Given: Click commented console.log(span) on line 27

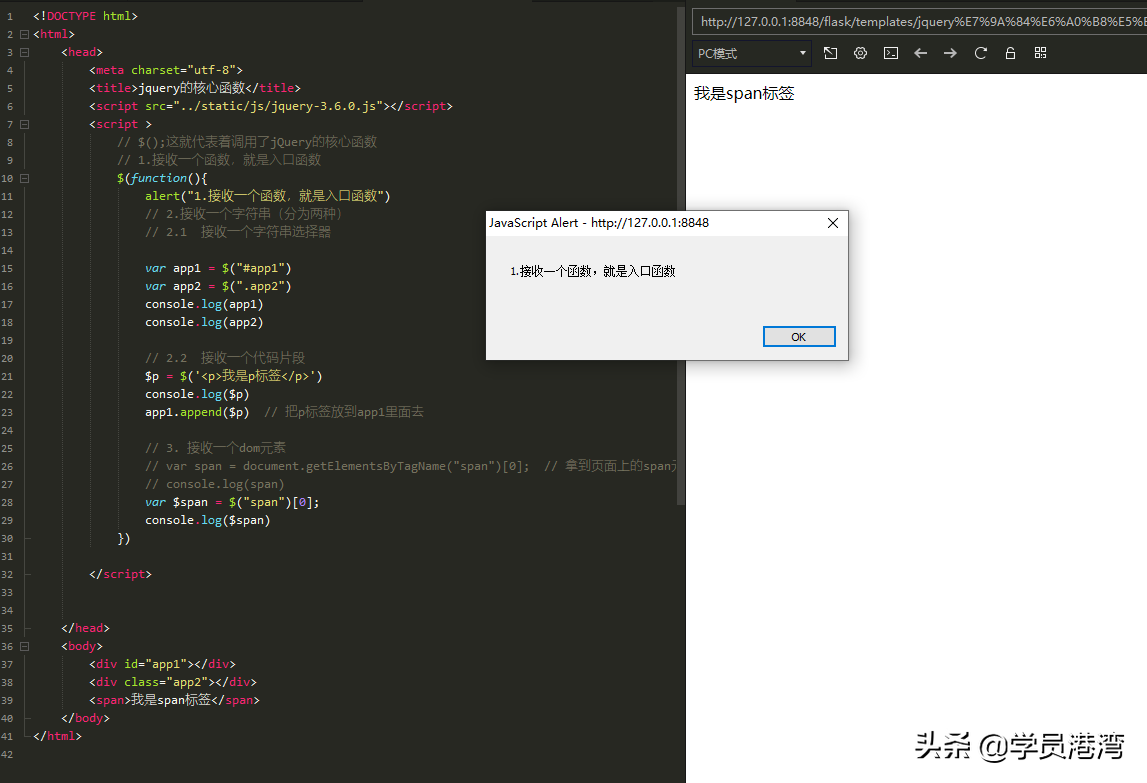Looking at the screenshot, I should click(x=214, y=484).
